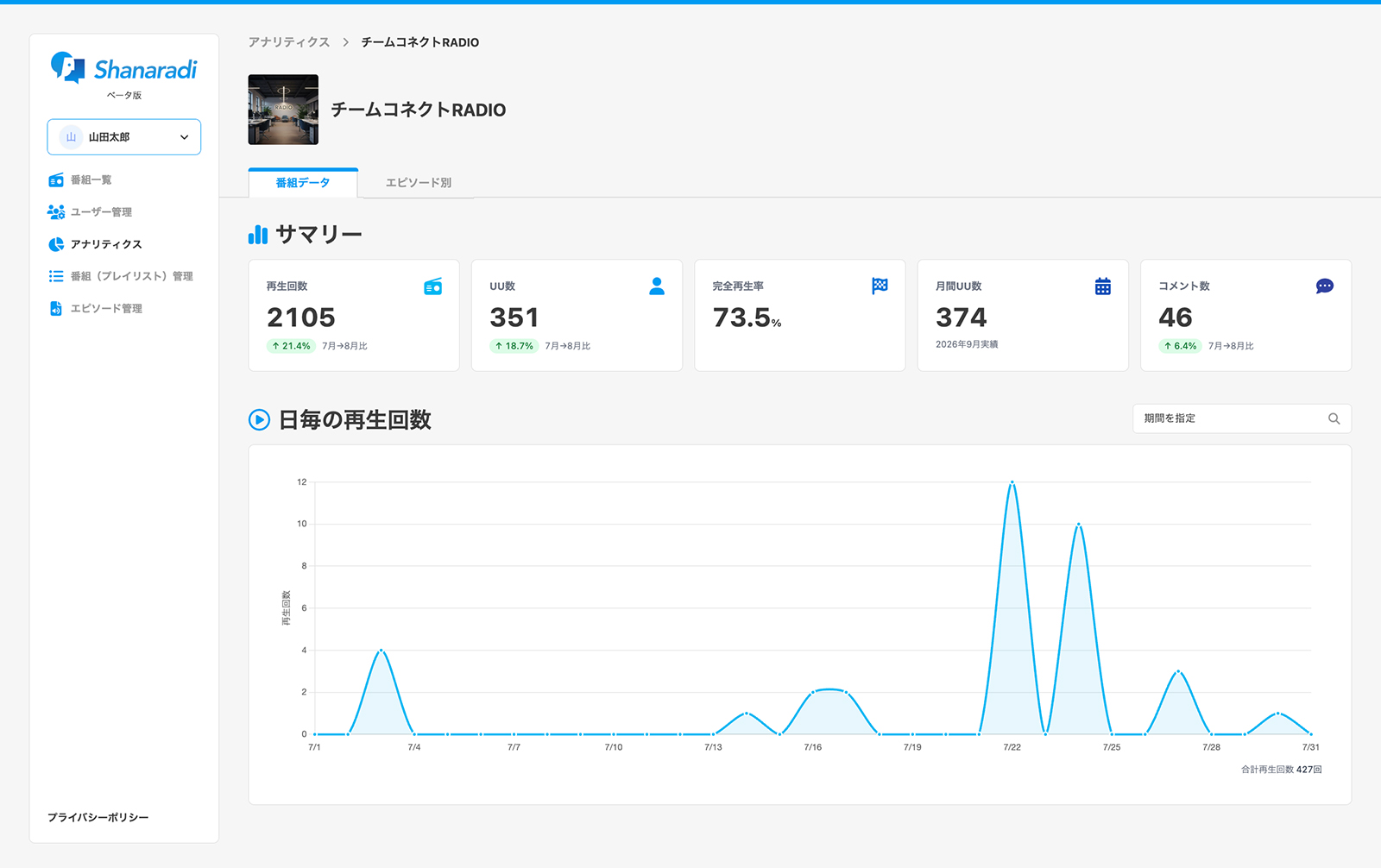Click the file icon beside エピソード管理
Screen dimensions: 1381x868
point(56,308)
